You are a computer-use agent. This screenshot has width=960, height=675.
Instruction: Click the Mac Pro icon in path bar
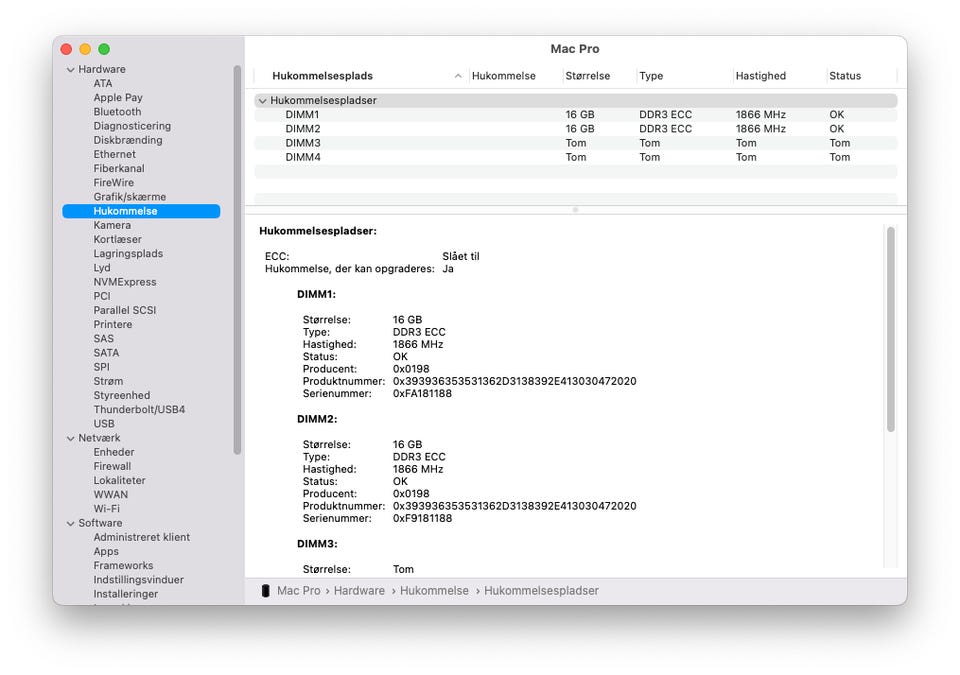click(265, 591)
